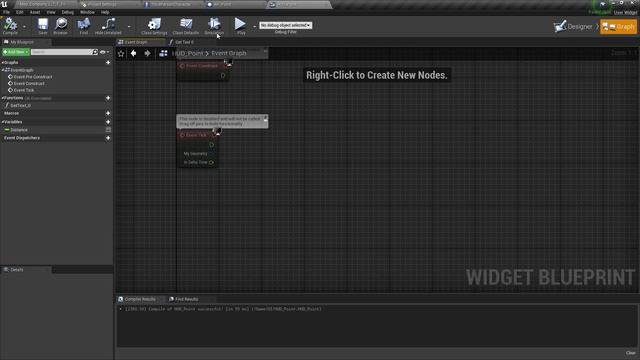Open the Window menu
The width and height of the screenshot is (640, 360).
click(x=87, y=12)
